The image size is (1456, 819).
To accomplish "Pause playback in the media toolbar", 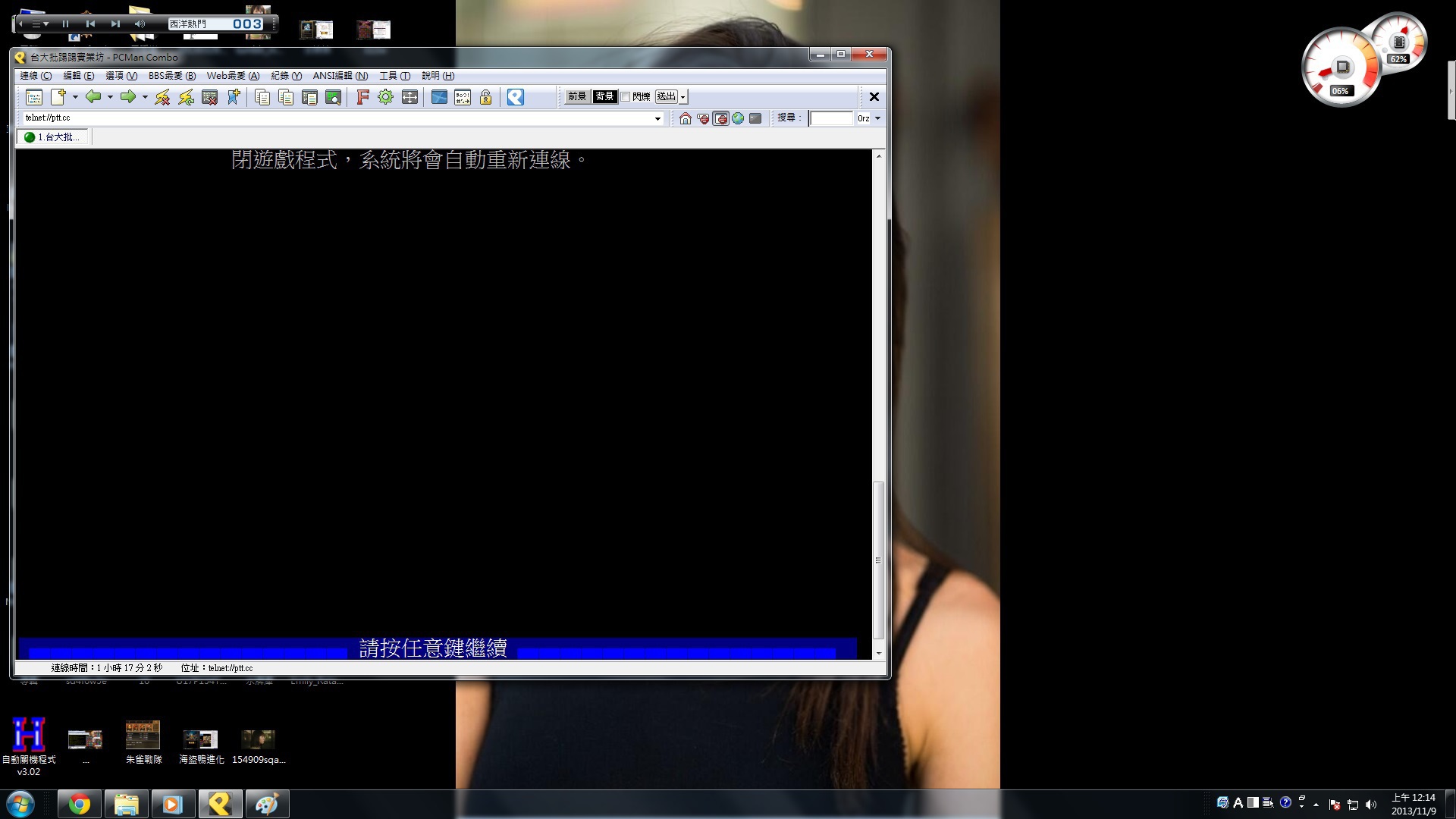I will click(x=66, y=24).
